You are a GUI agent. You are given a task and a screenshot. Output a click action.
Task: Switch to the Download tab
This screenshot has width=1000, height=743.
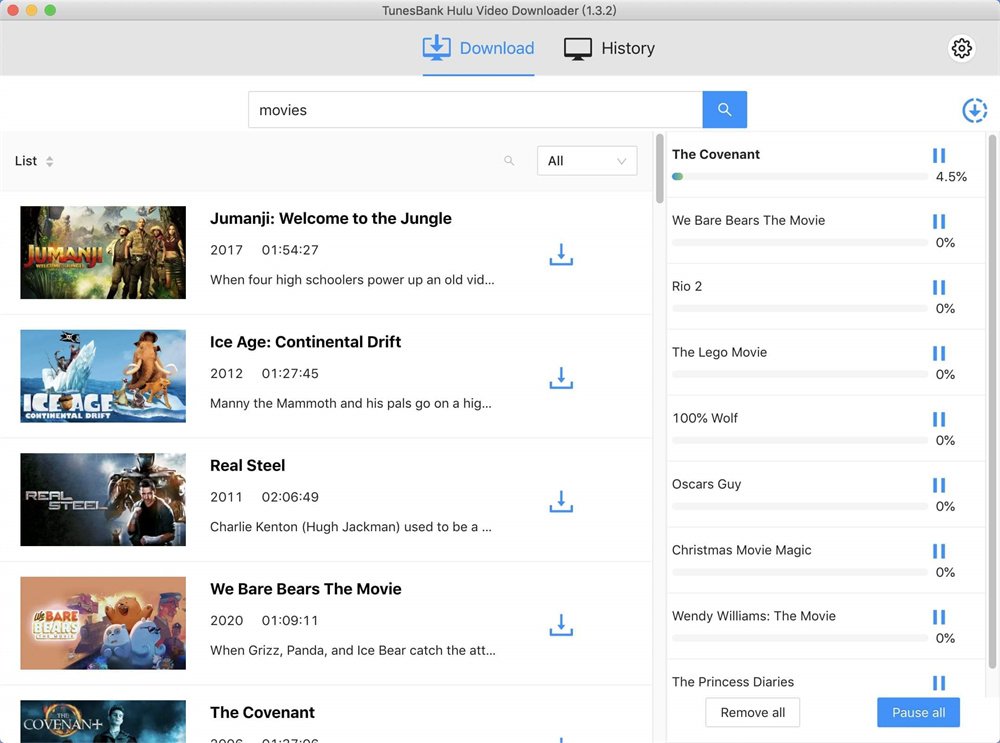(478, 48)
